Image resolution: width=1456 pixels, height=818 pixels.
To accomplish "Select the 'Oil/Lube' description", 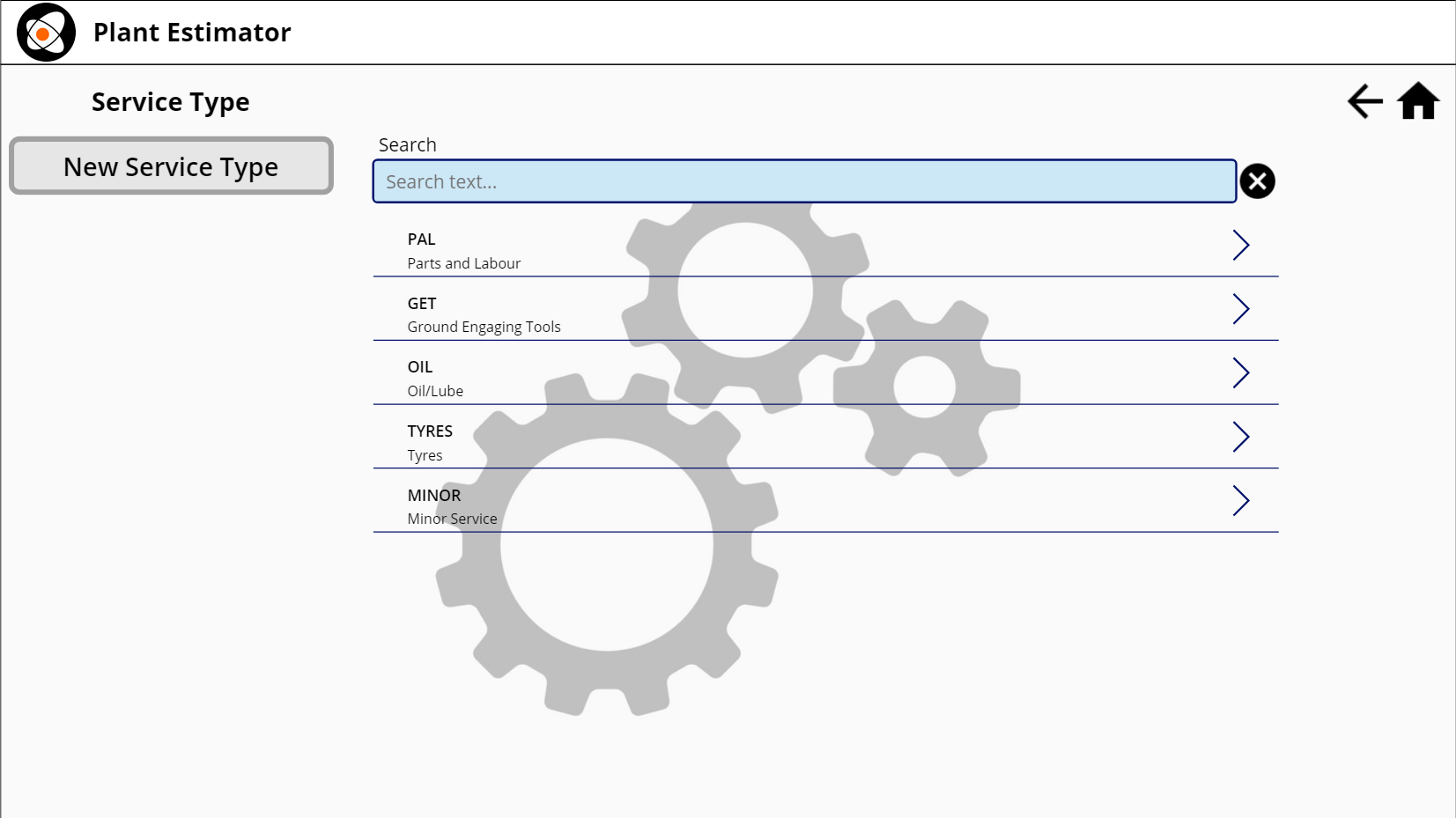I will (435, 391).
